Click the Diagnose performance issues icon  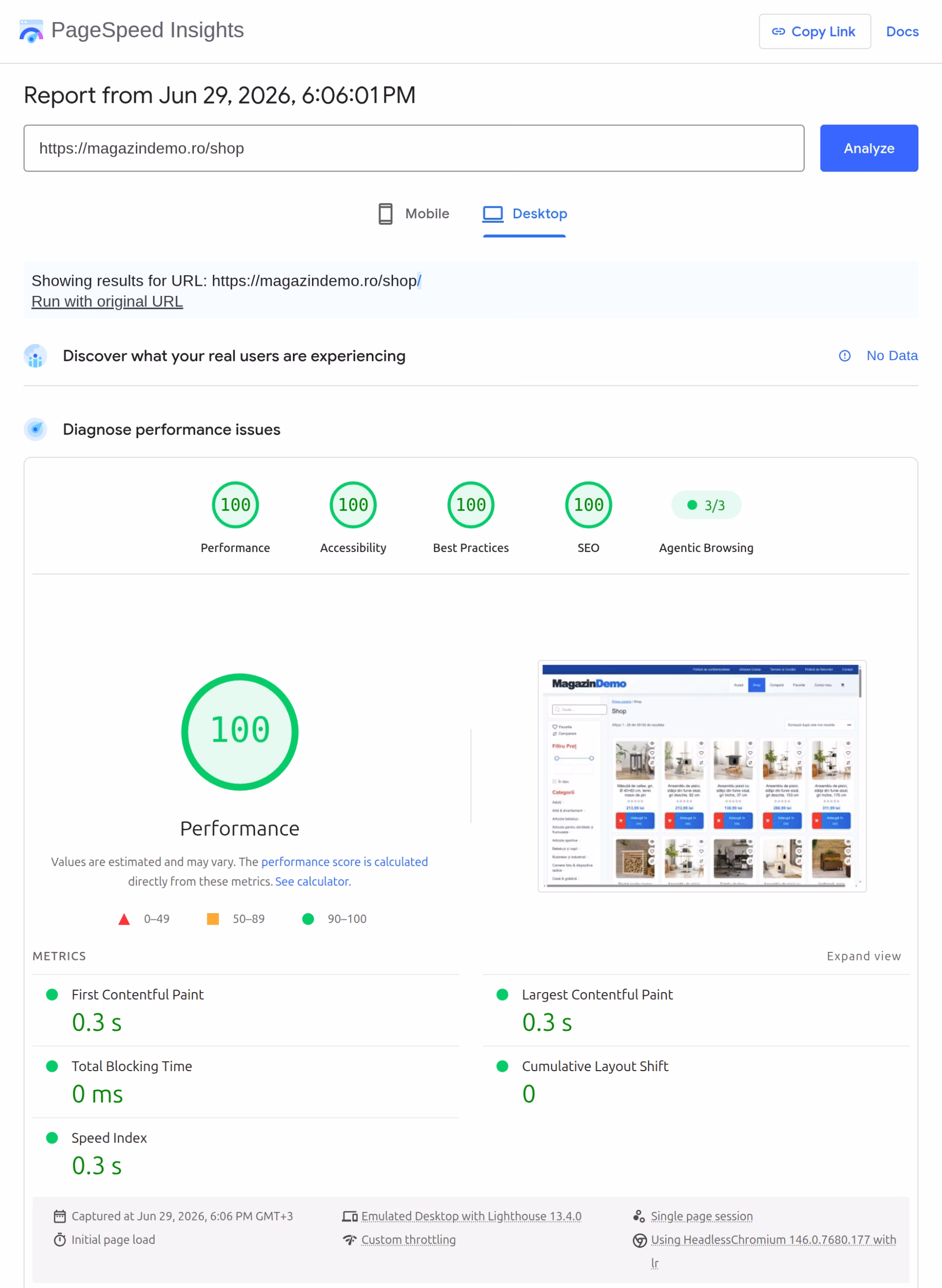(35, 429)
